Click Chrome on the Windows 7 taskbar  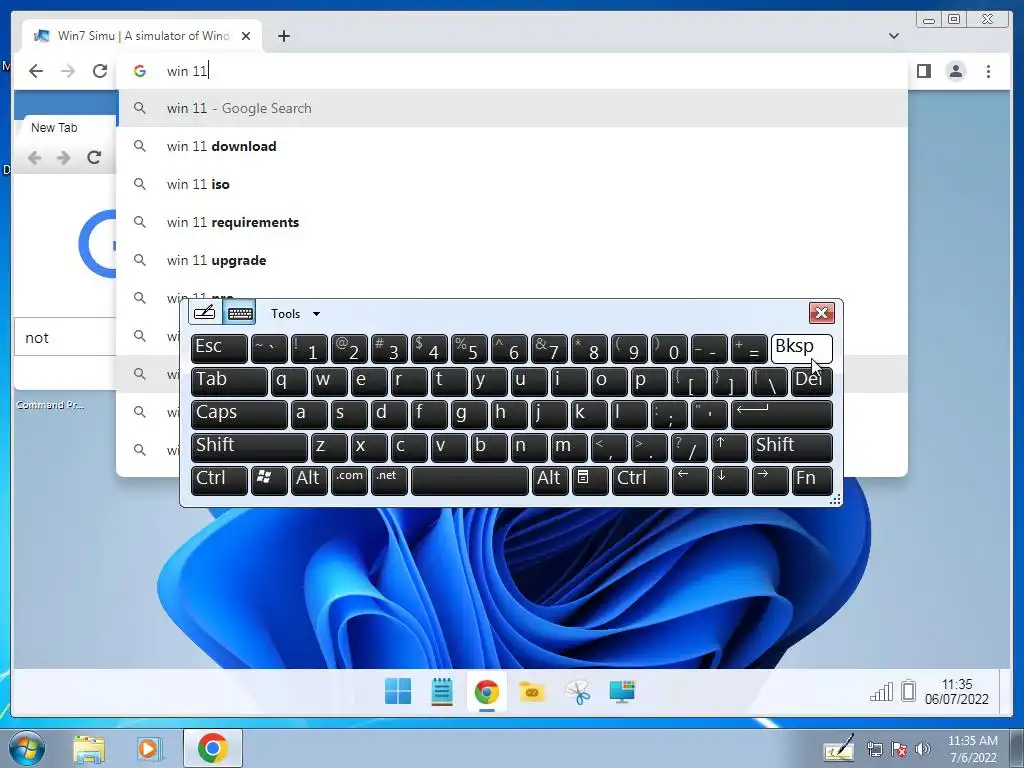pyautogui.click(x=212, y=748)
